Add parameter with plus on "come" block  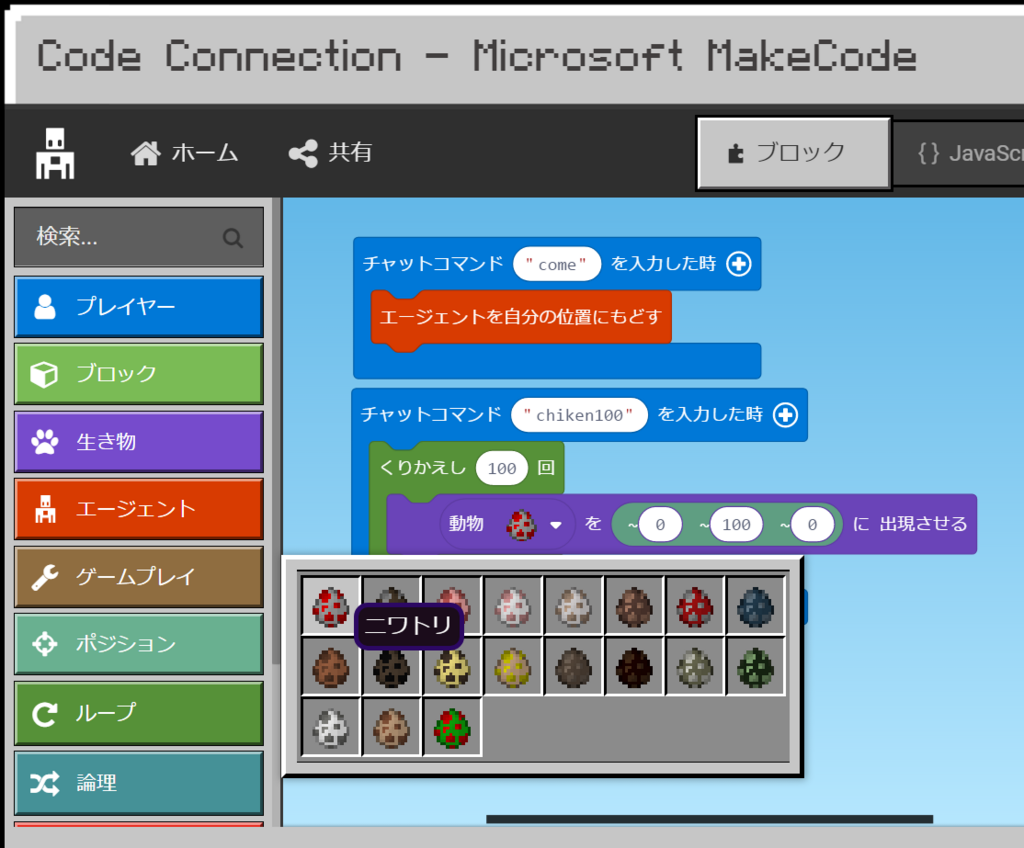(x=739, y=264)
